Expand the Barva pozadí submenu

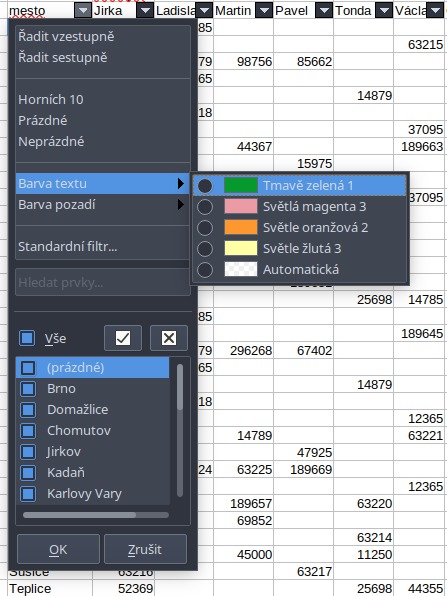pyautogui.click(x=103, y=205)
